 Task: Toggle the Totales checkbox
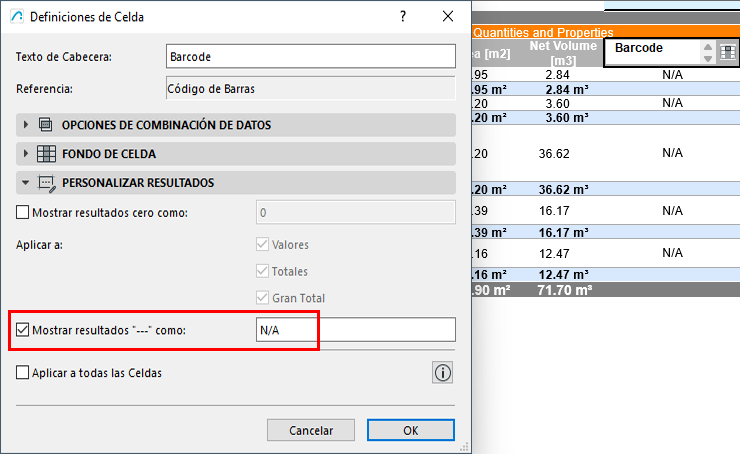tap(262, 271)
